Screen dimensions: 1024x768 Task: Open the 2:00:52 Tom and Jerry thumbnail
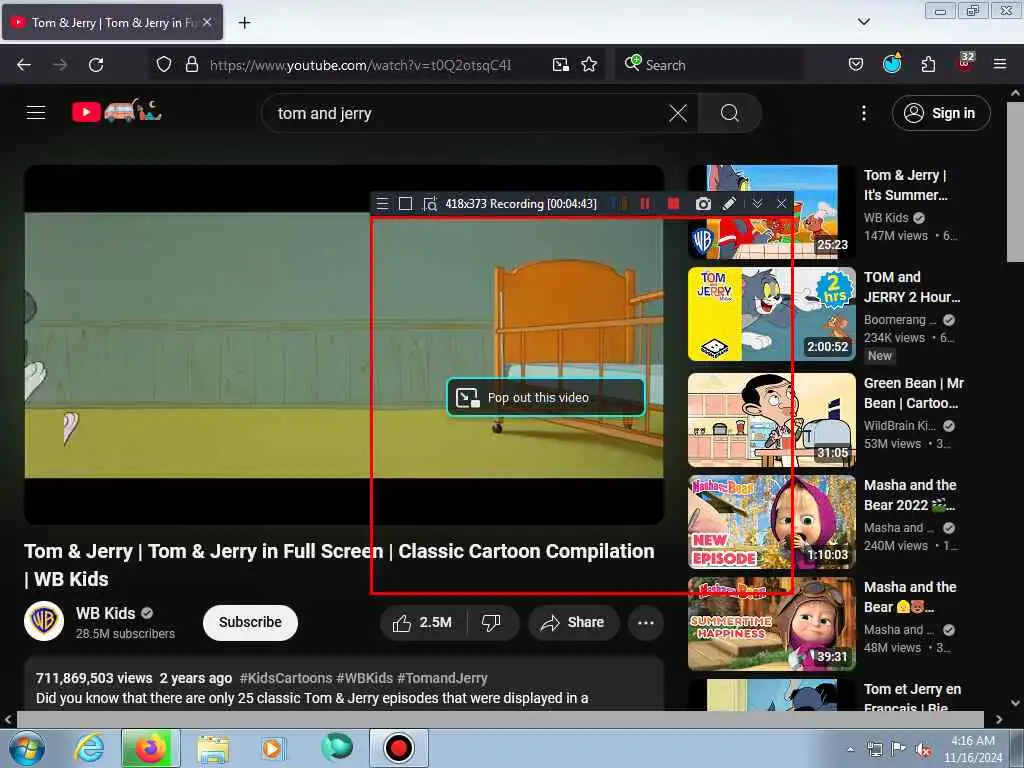pyautogui.click(x=771, y=313)
